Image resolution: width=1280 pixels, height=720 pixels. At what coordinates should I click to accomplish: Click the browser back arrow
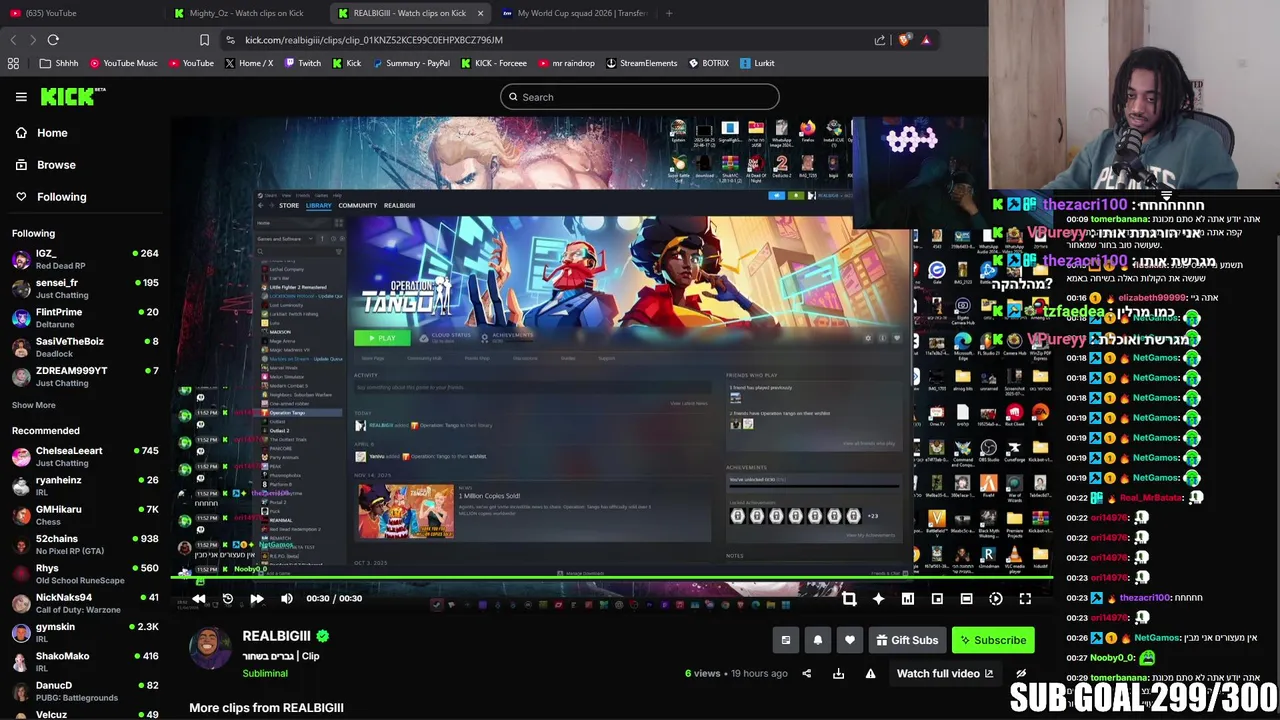point(13,40)
